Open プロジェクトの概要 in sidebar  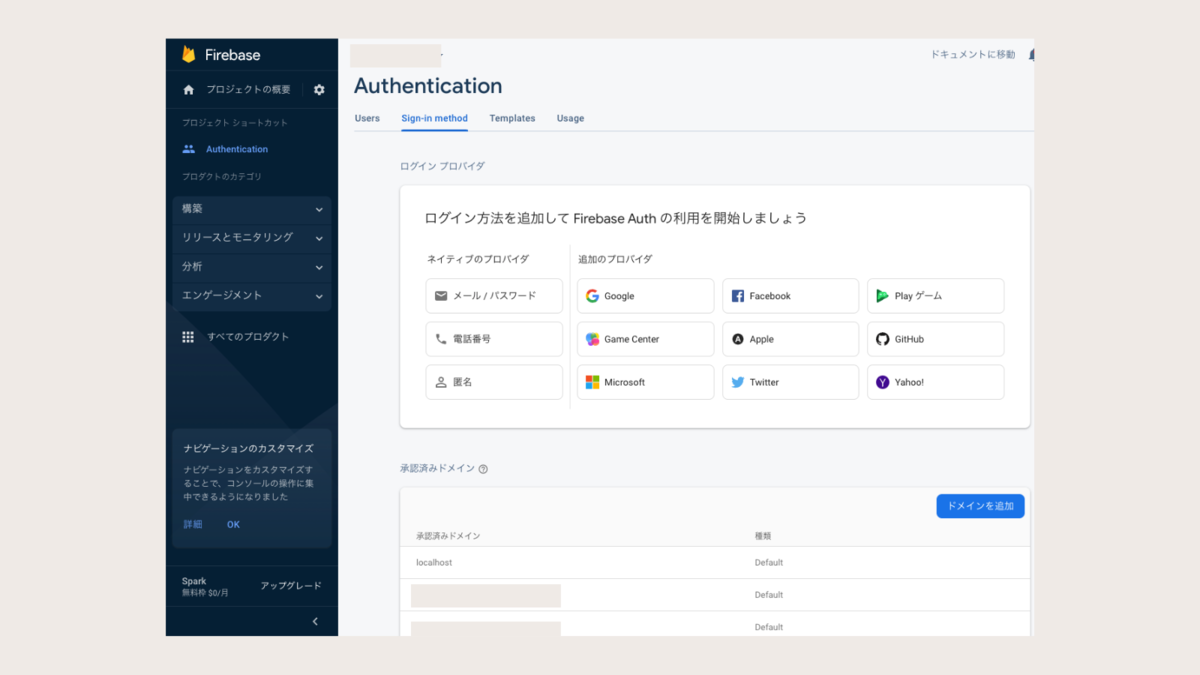248,90
